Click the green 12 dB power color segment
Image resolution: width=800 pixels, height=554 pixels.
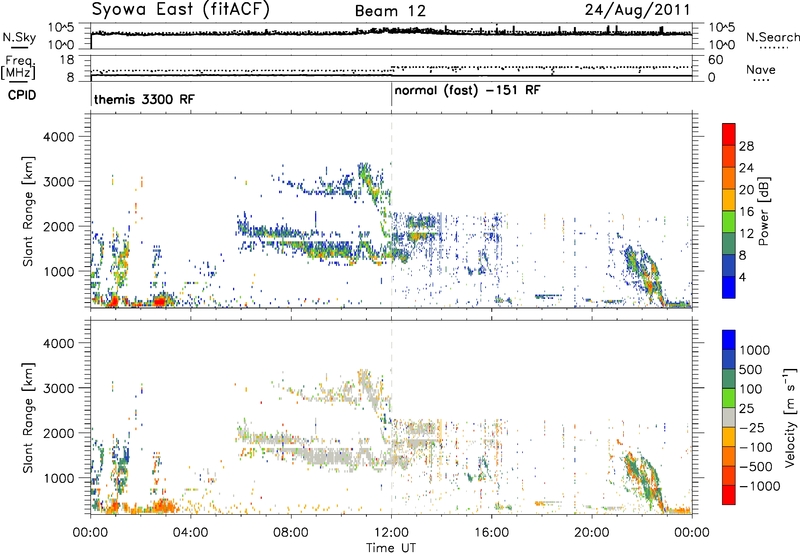729,221
